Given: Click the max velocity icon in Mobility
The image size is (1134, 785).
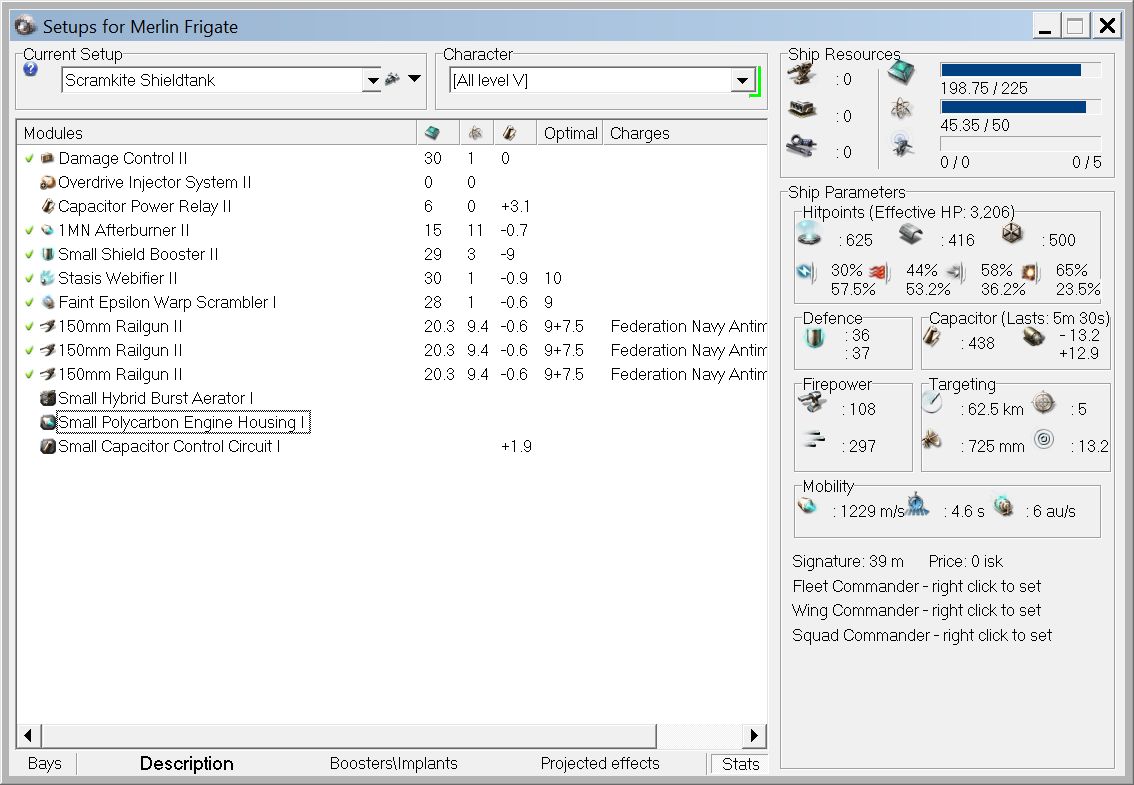Looking at the screenshot, I should (x=807, y=505).
